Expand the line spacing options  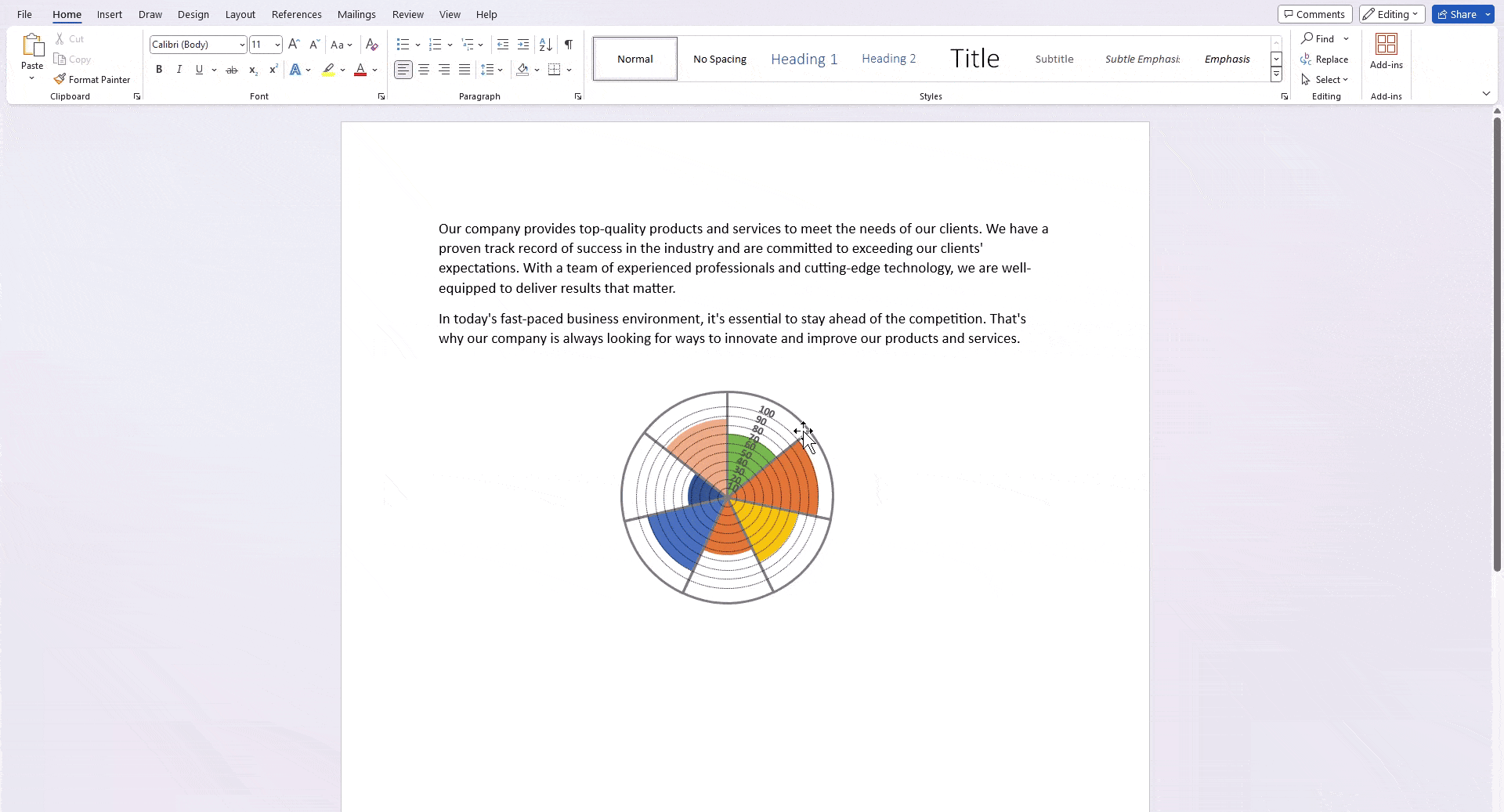[498, 70]
